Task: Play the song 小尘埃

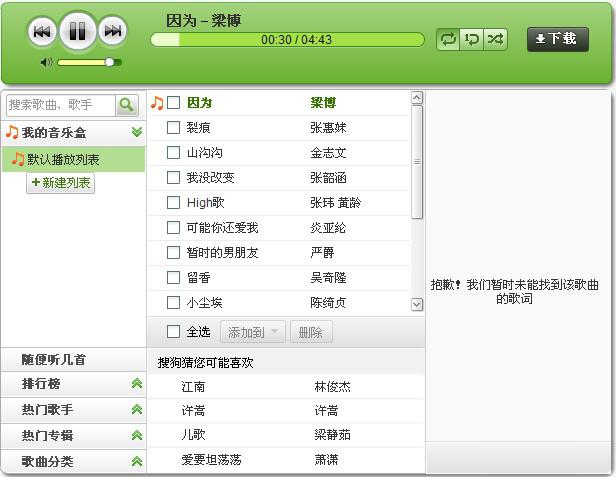Action: coord(204,303)
